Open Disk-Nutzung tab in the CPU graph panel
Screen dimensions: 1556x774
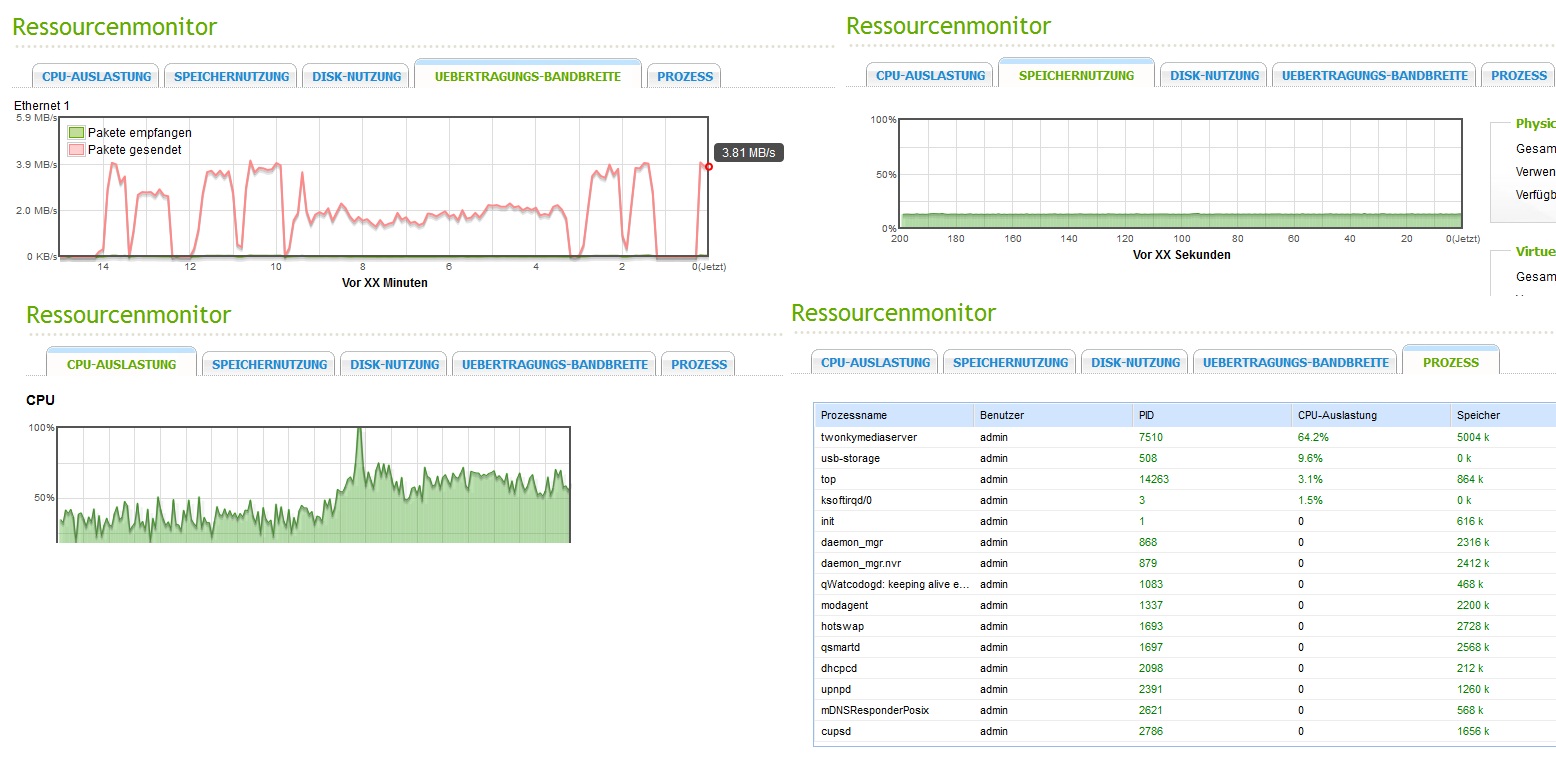pos(394,364)
